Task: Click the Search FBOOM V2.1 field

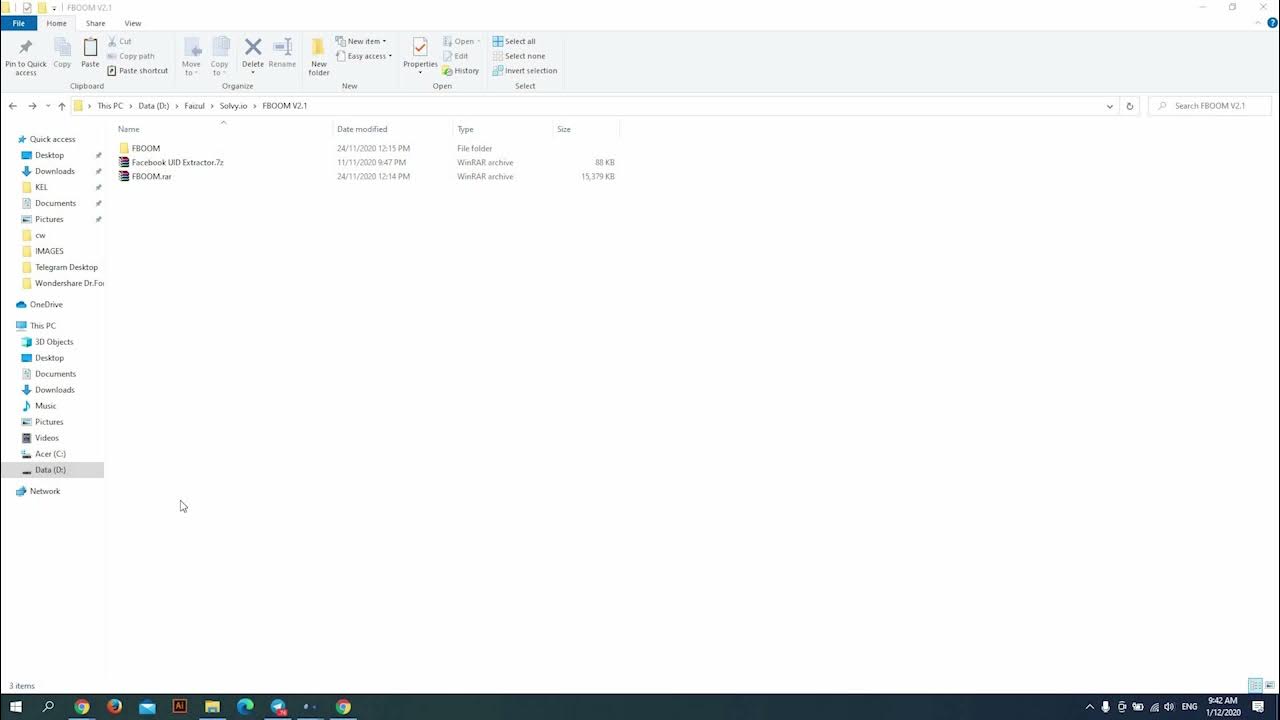Action: (1211, 106)
